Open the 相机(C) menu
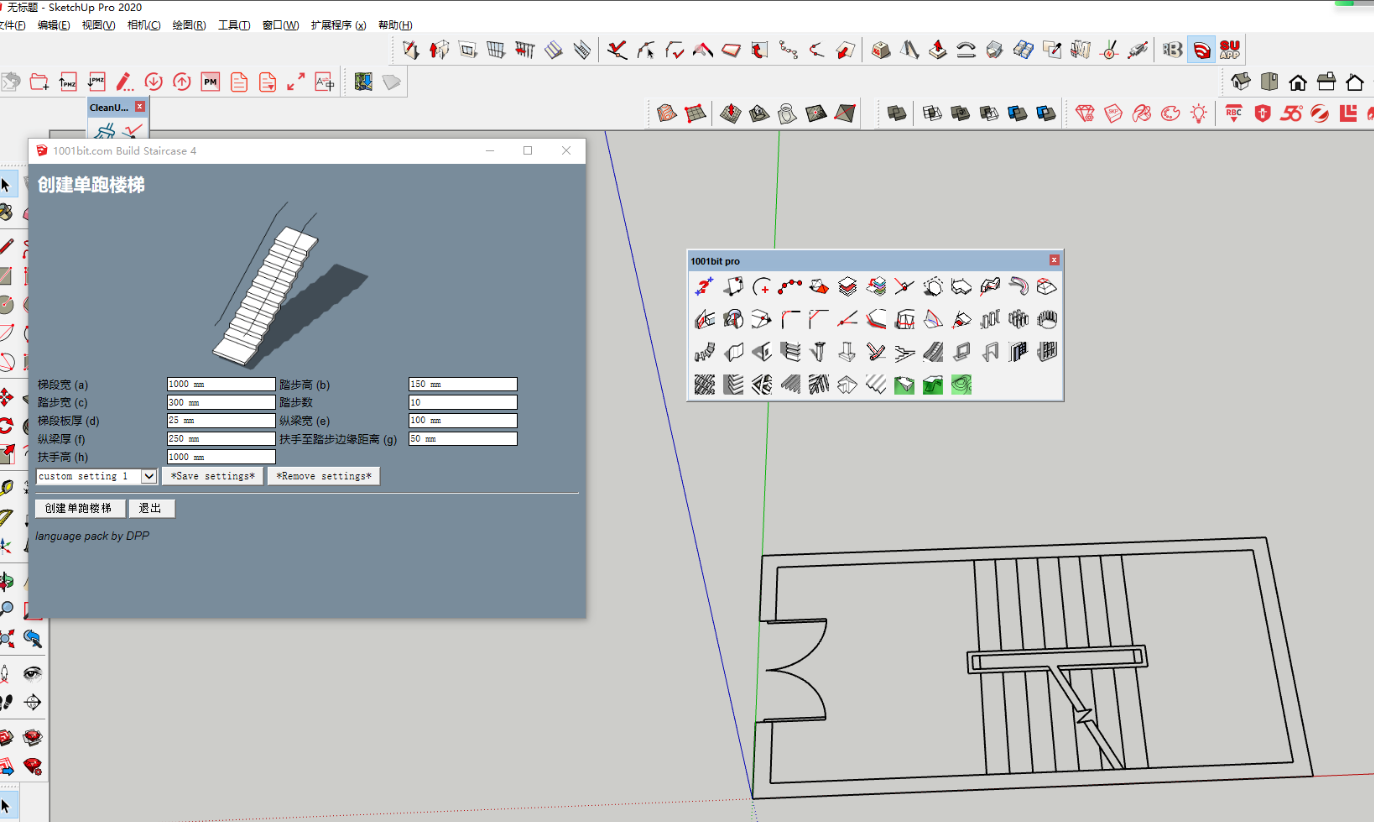The width and height of the screenshot is (1374, 822). 143,25
